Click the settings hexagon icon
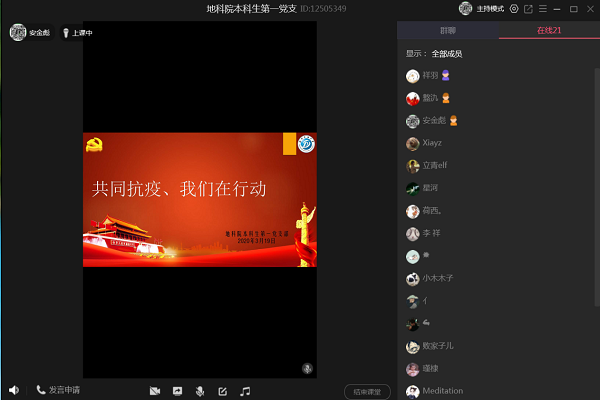600x400 pixels. click(x=514, y=8)
